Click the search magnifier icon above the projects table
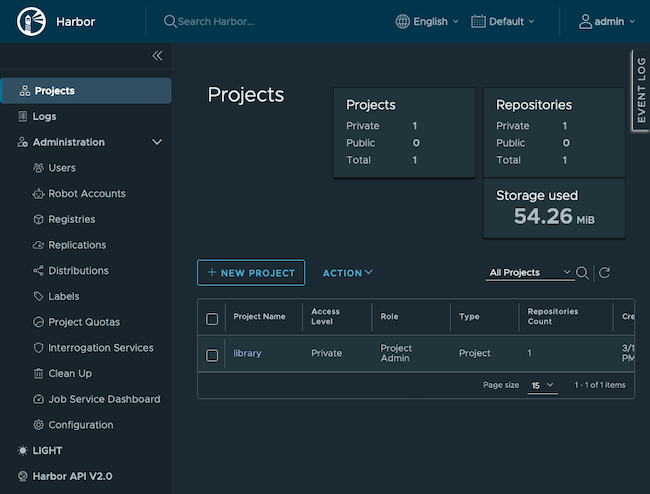 (582, 273)
